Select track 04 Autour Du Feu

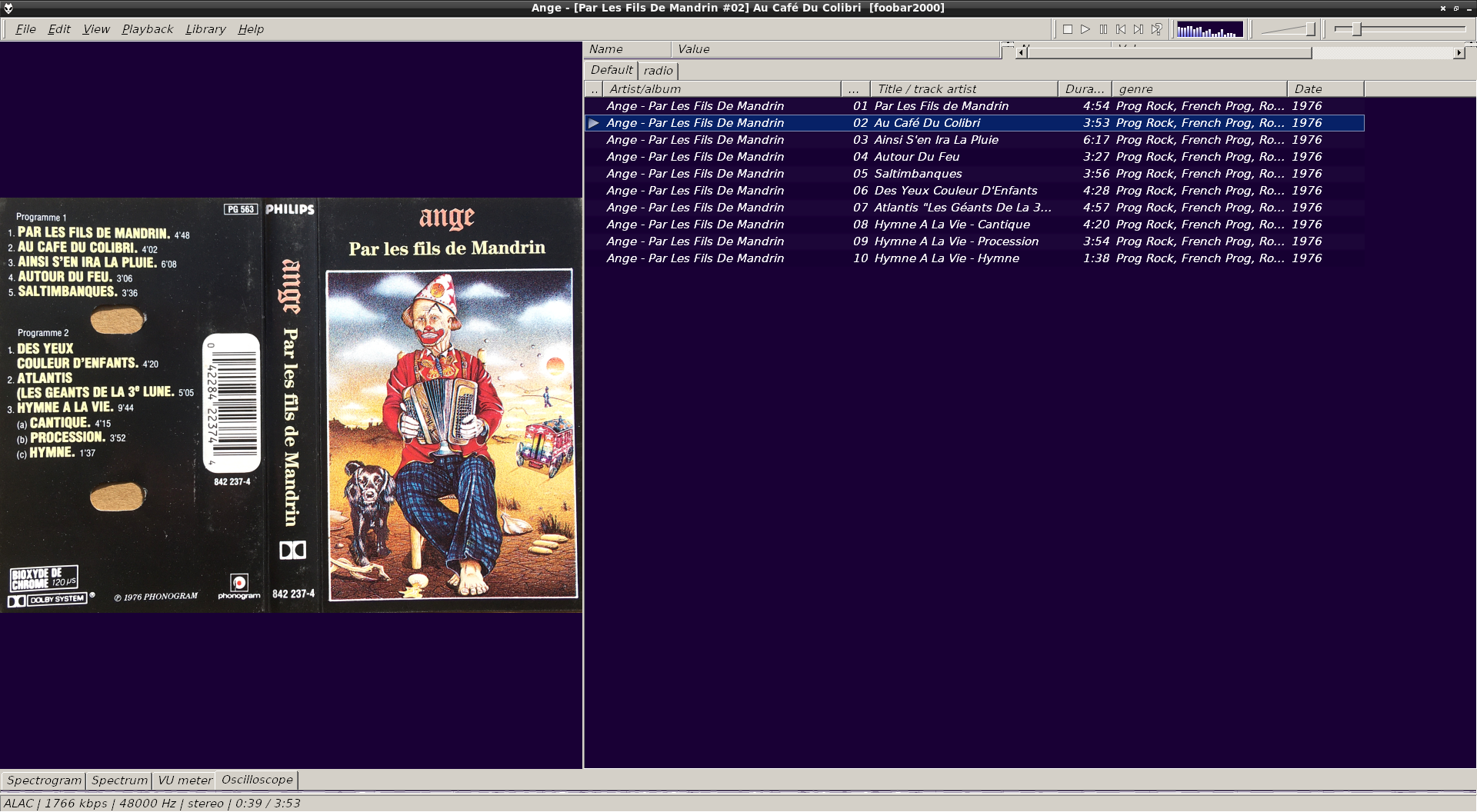[975, 157]
